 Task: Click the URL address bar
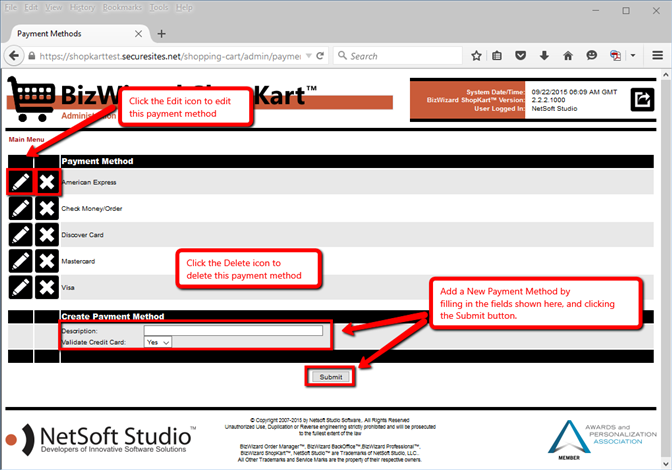(x=169, y=56)
